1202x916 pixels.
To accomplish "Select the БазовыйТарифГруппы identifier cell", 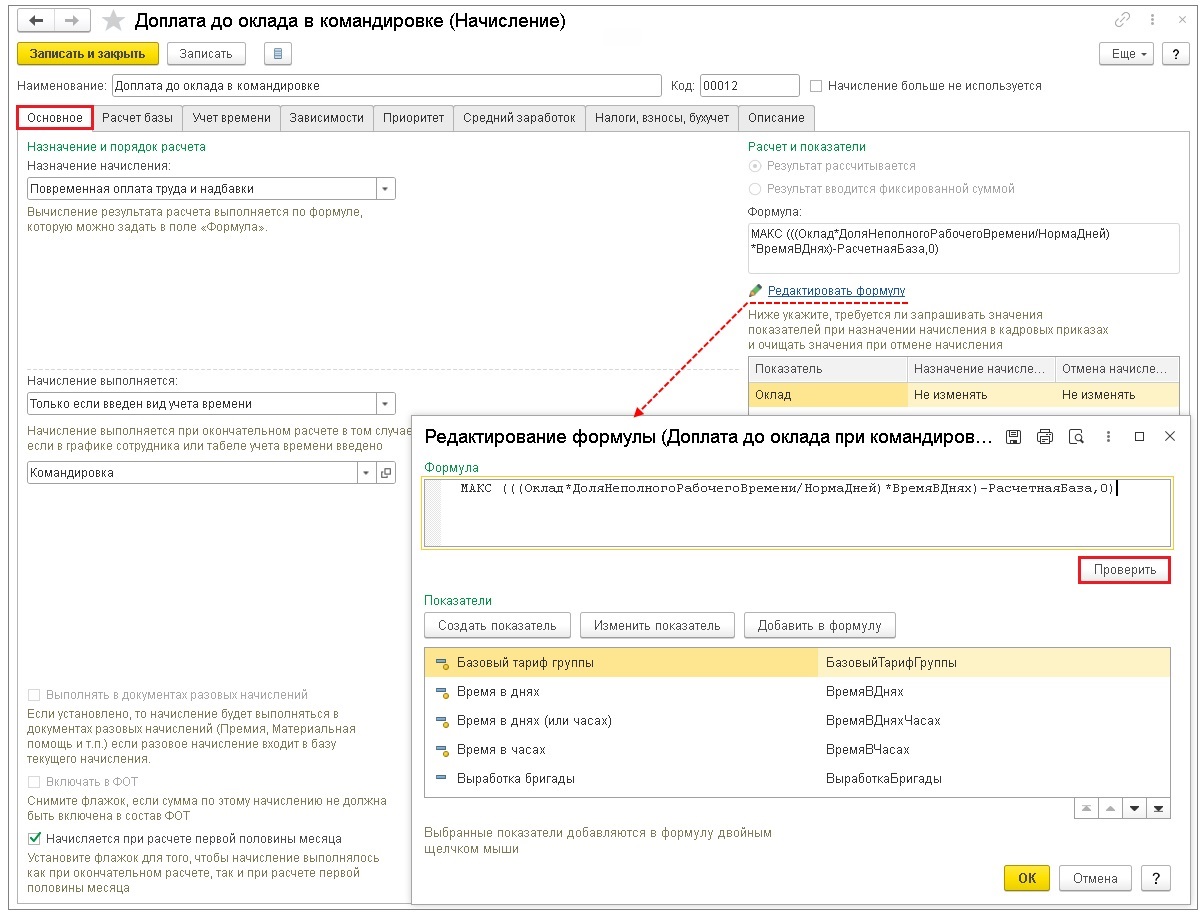I will point(994,663).
